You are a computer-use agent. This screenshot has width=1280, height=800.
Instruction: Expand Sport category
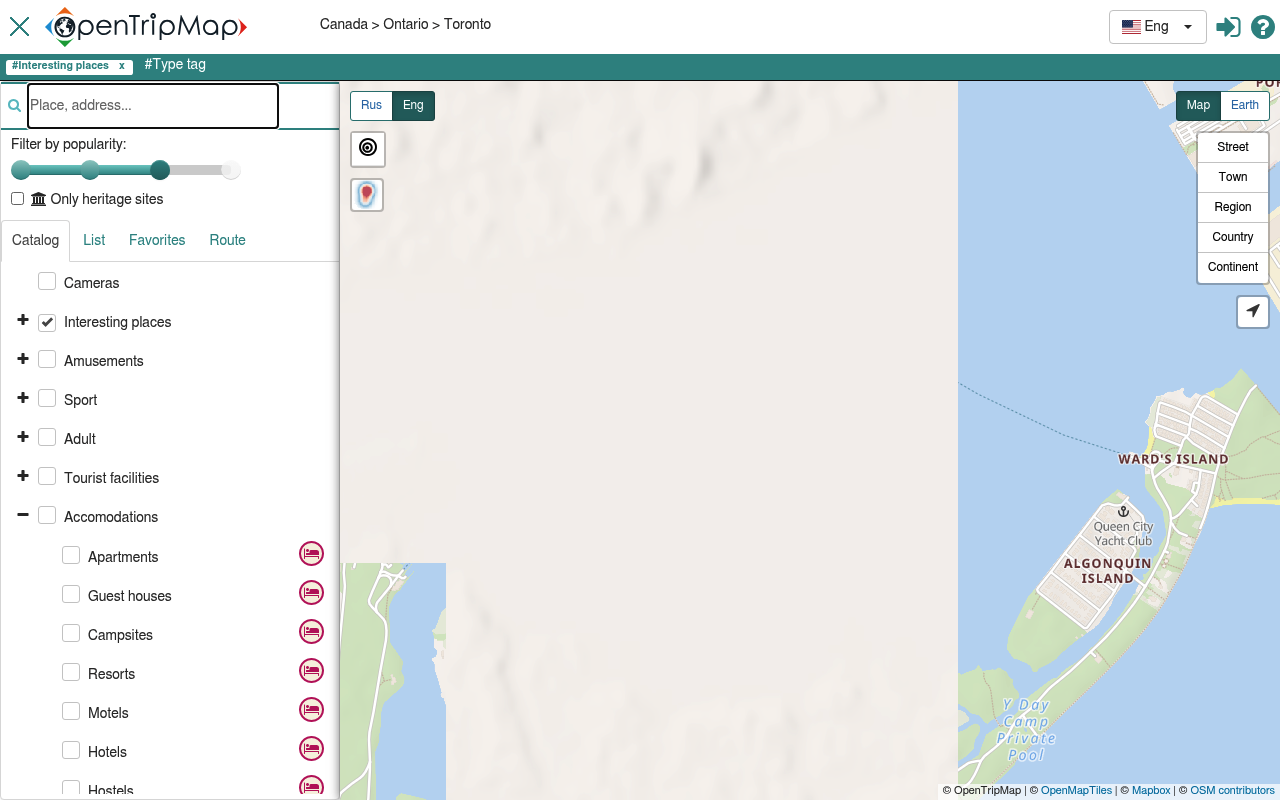(23, 397)
